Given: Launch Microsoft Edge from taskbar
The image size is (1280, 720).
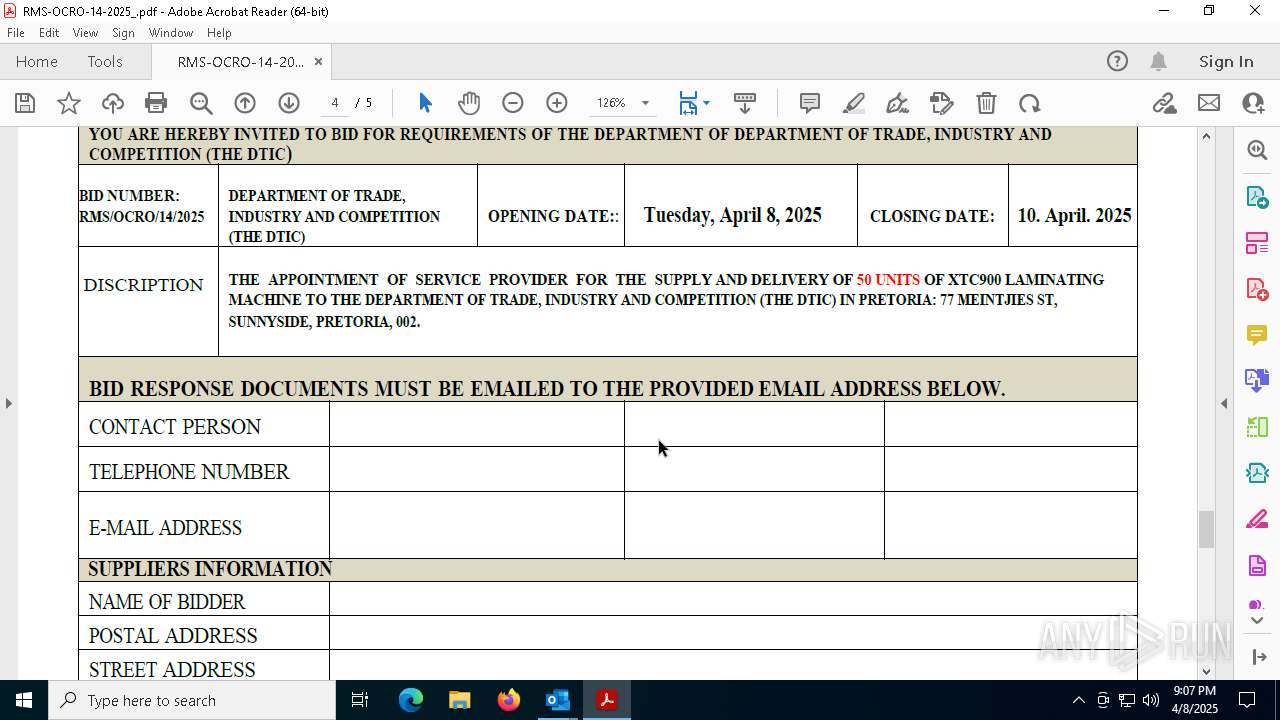Looking at the screenshot, I should click(x=411, y=700).
